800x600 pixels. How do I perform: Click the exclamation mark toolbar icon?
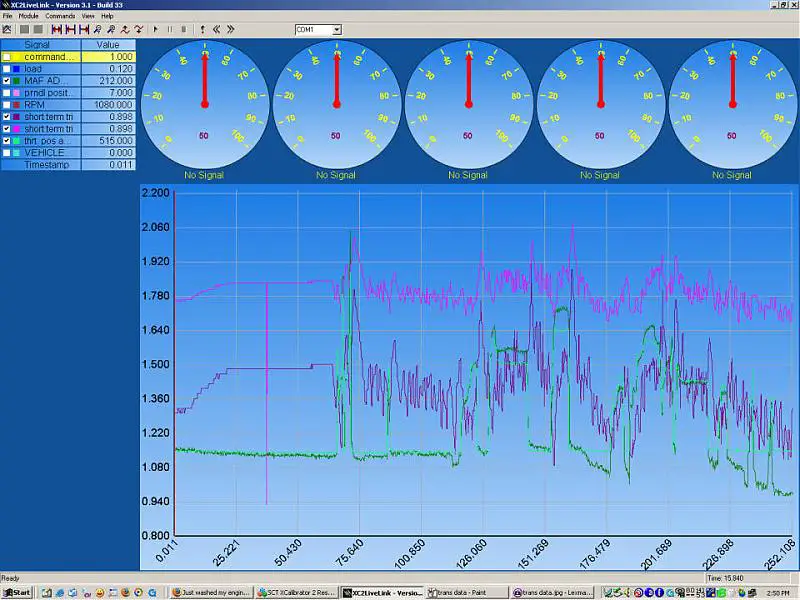tap(203, 30)
